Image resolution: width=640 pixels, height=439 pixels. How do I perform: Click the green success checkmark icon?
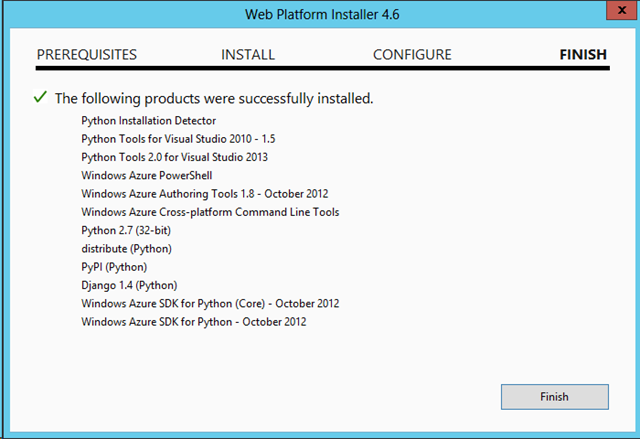pyautogui.click(x=40, y=98)
